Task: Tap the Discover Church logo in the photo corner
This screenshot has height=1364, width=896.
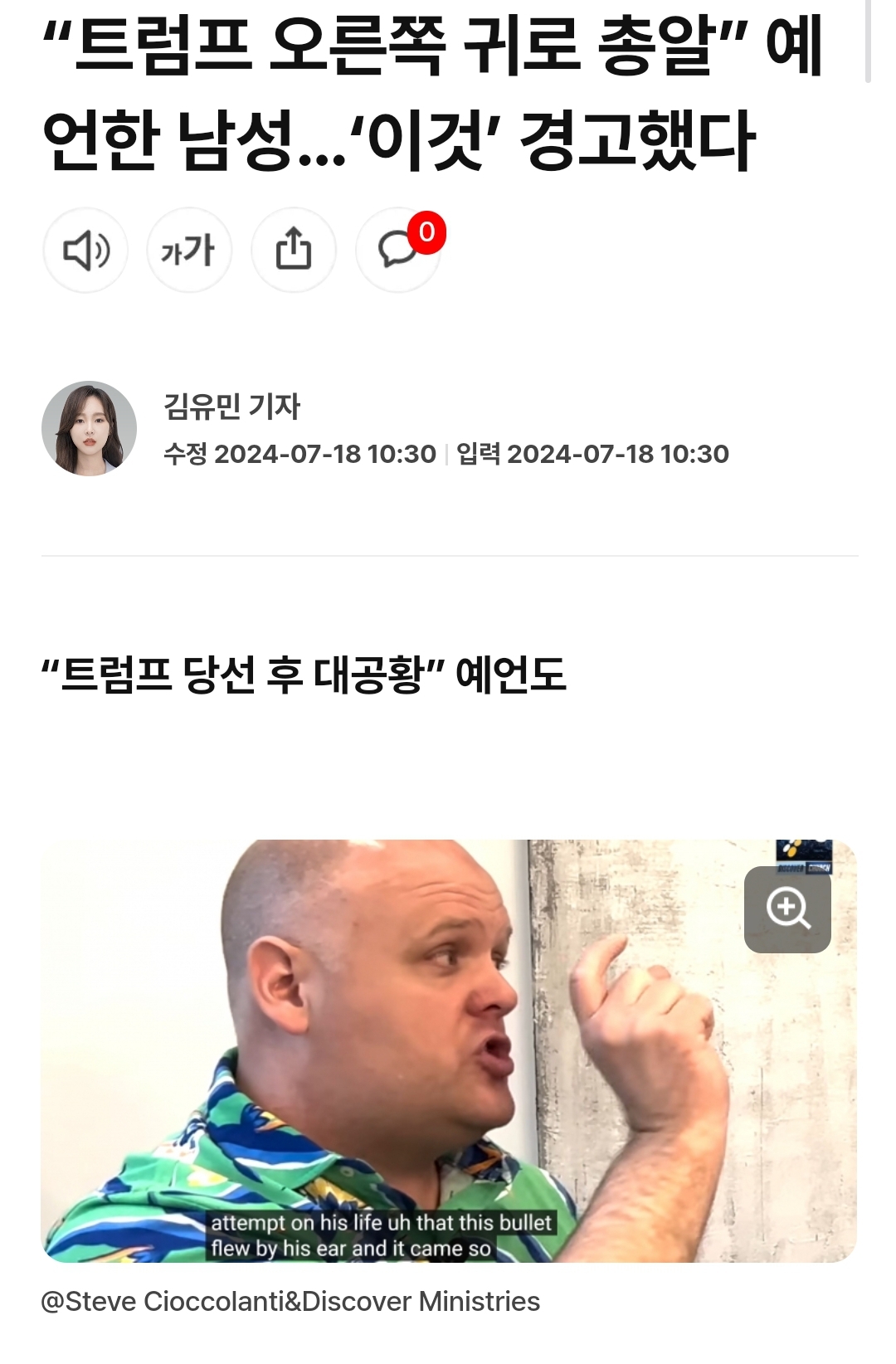Action: point(804,856)
